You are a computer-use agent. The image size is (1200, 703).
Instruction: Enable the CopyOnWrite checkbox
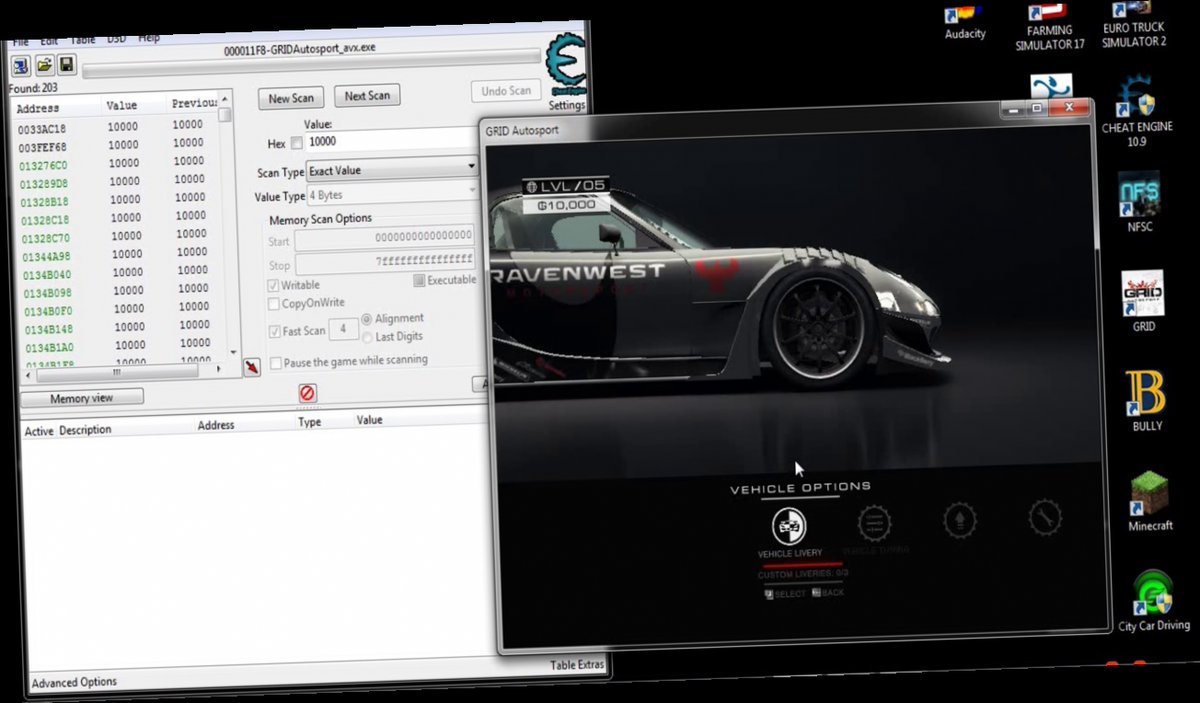(275, 303)
